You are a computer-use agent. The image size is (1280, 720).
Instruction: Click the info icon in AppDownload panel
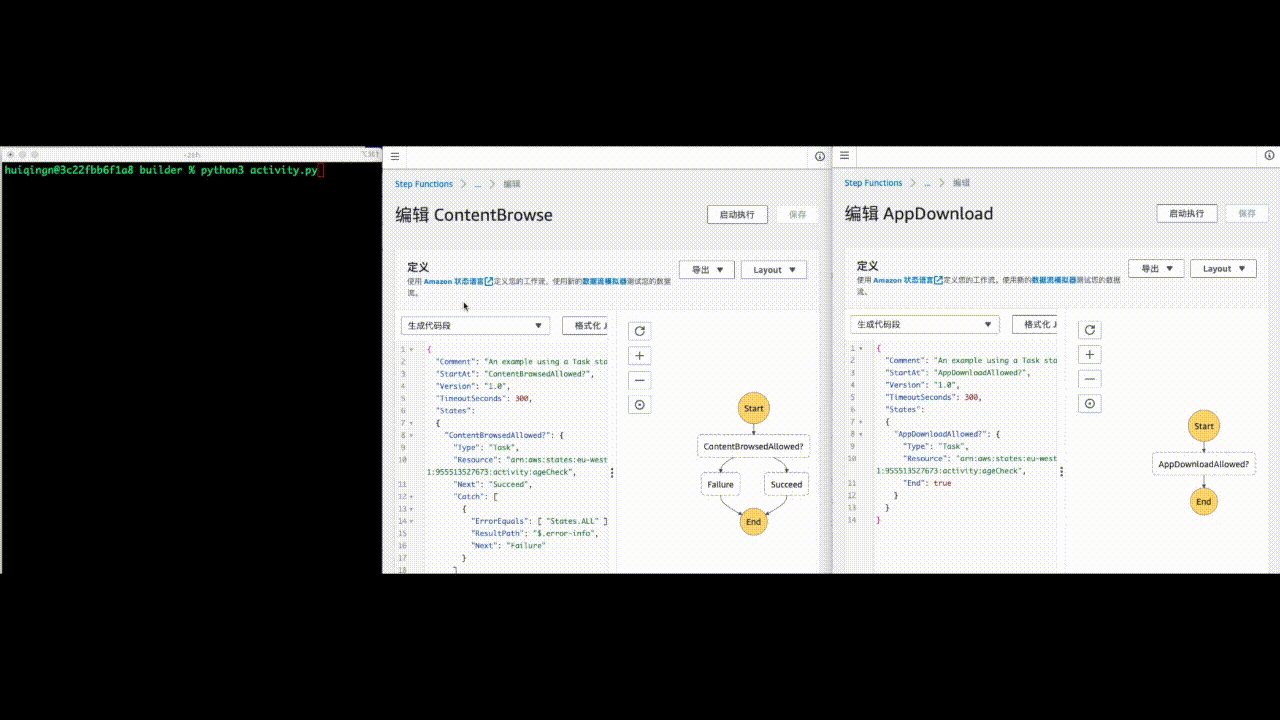(1269, 156)
